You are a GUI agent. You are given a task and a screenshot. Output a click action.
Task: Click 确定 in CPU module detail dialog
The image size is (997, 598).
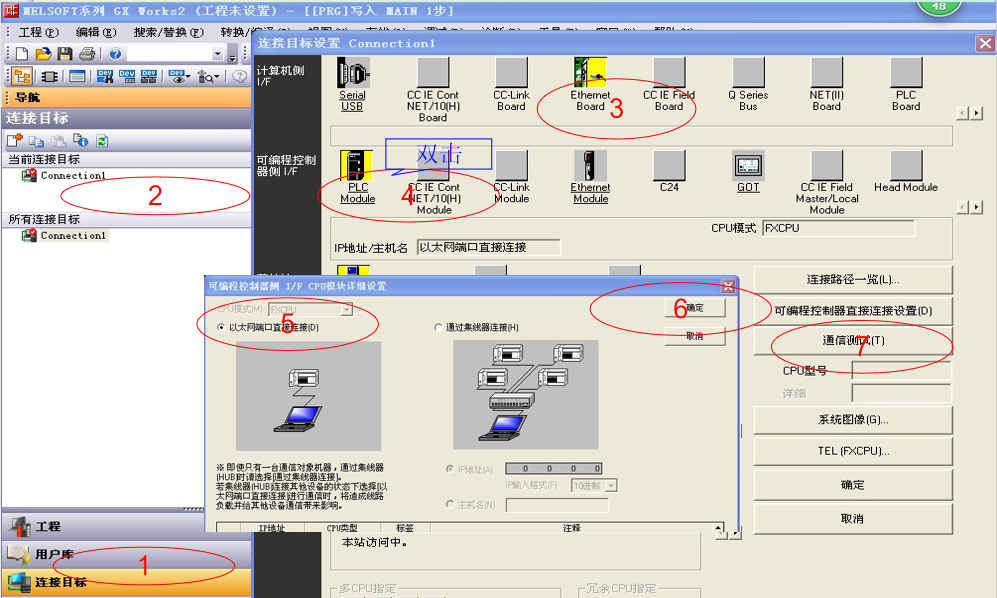[x=694, y=308]
